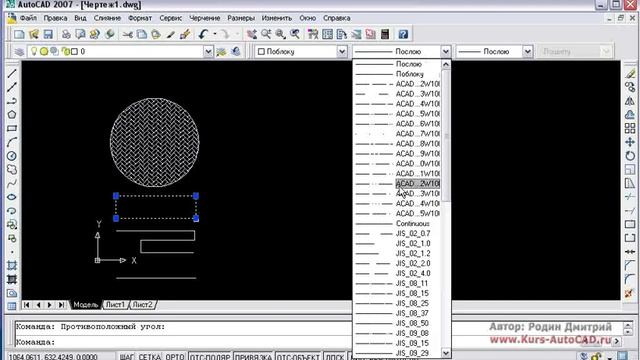640x360 pixels.
Task: Click the Pan realtime icon
Action: pyautogui.click(x=252, y=34)
